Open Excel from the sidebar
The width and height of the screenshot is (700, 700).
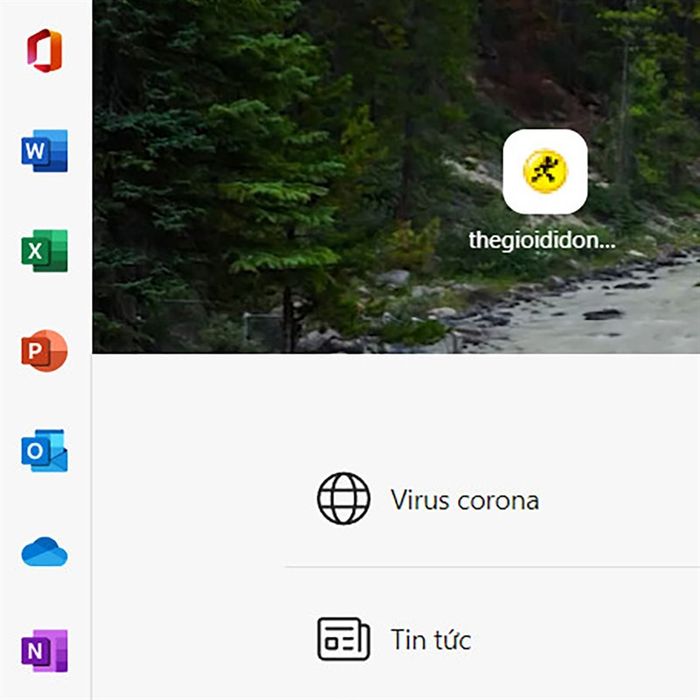coord(44,251)
